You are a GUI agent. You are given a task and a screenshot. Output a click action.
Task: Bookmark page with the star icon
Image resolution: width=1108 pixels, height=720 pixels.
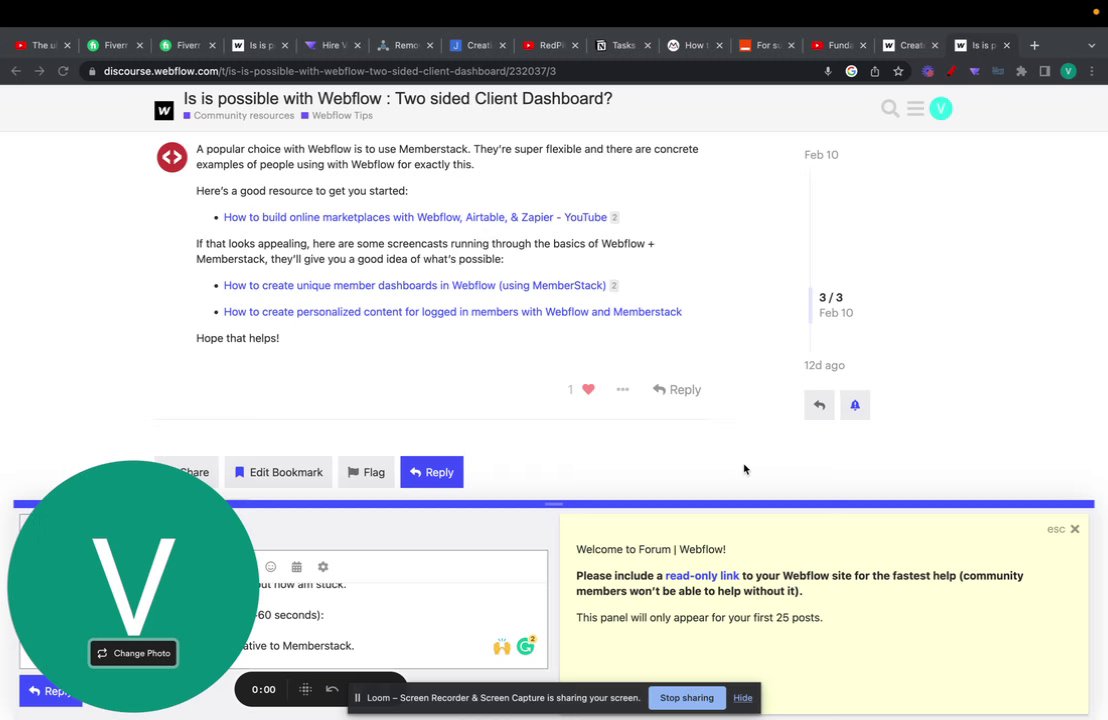[898, 71]
